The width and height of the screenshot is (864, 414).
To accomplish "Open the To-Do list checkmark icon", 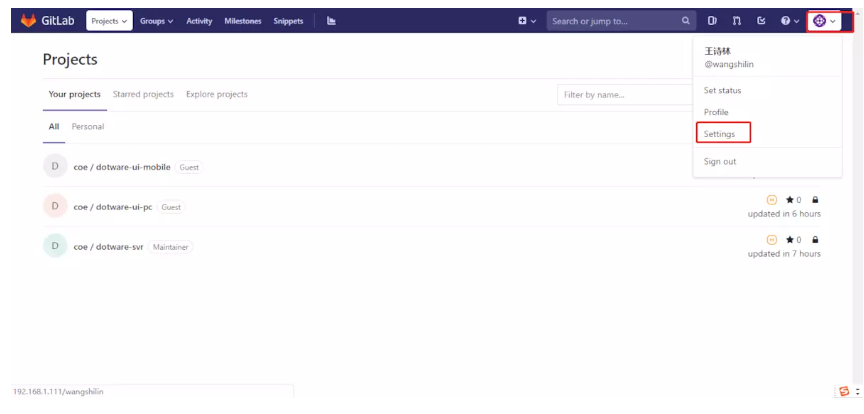I will [761, 20].
